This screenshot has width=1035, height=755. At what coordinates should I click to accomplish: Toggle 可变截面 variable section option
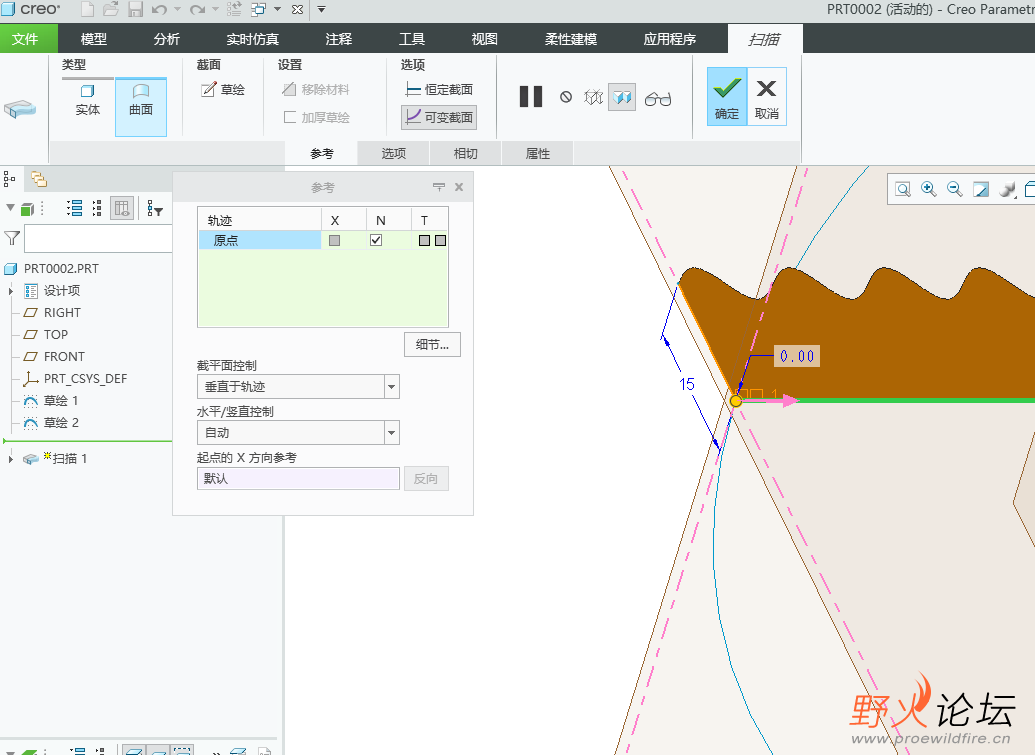click(x=439, y=117)
